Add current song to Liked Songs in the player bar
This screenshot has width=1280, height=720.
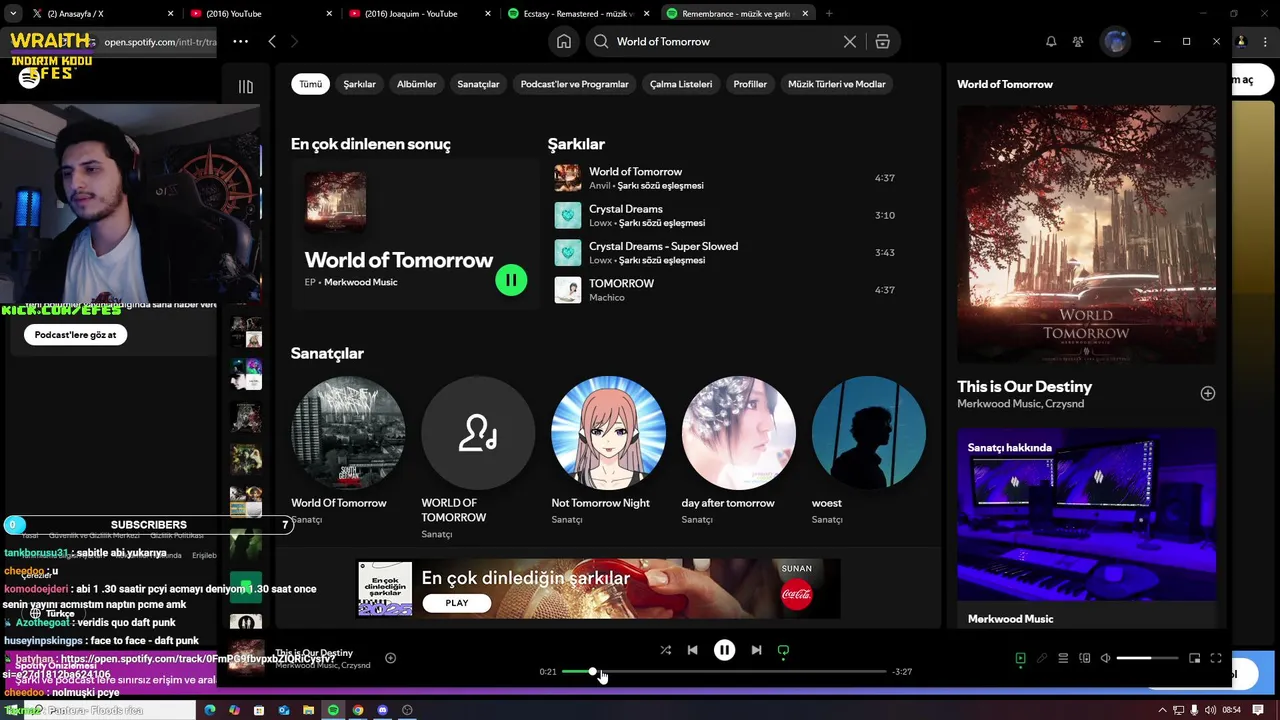391,658
